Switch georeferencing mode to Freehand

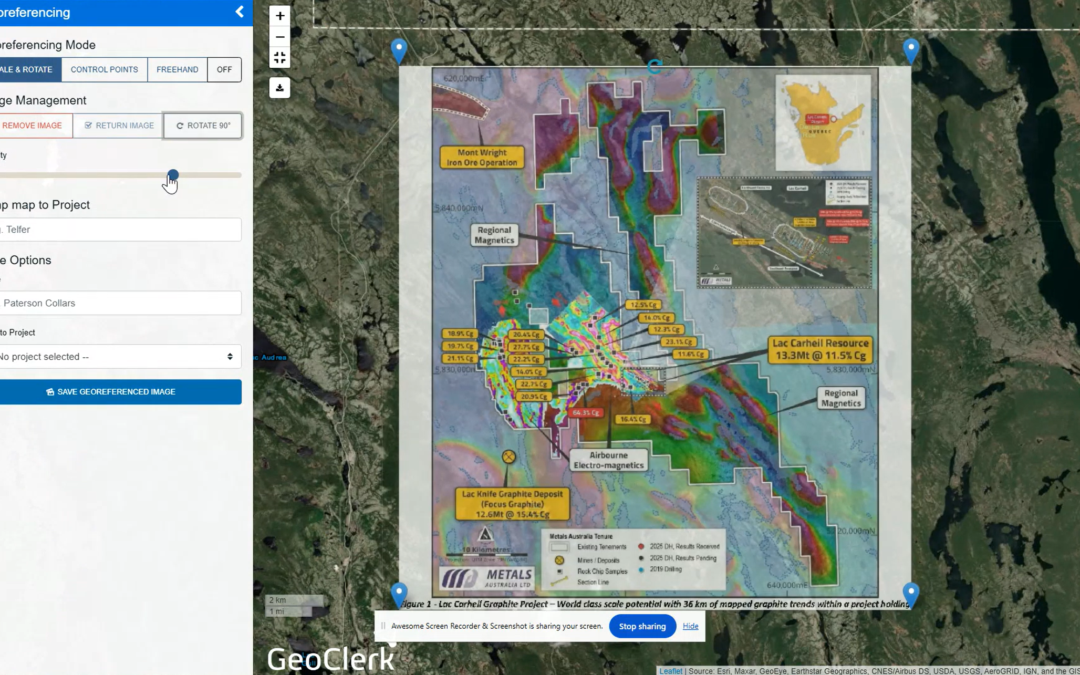tap(177, 69)
